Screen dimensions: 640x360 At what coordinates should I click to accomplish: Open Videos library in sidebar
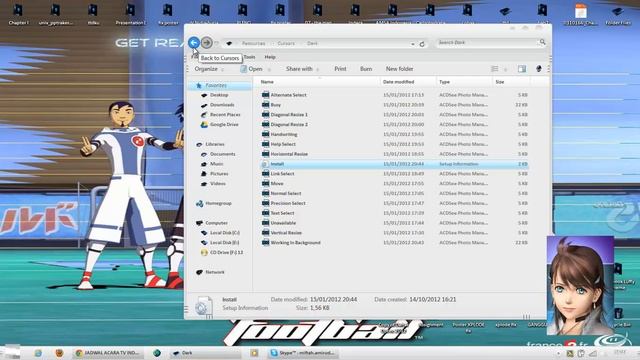tap(213, 184)
